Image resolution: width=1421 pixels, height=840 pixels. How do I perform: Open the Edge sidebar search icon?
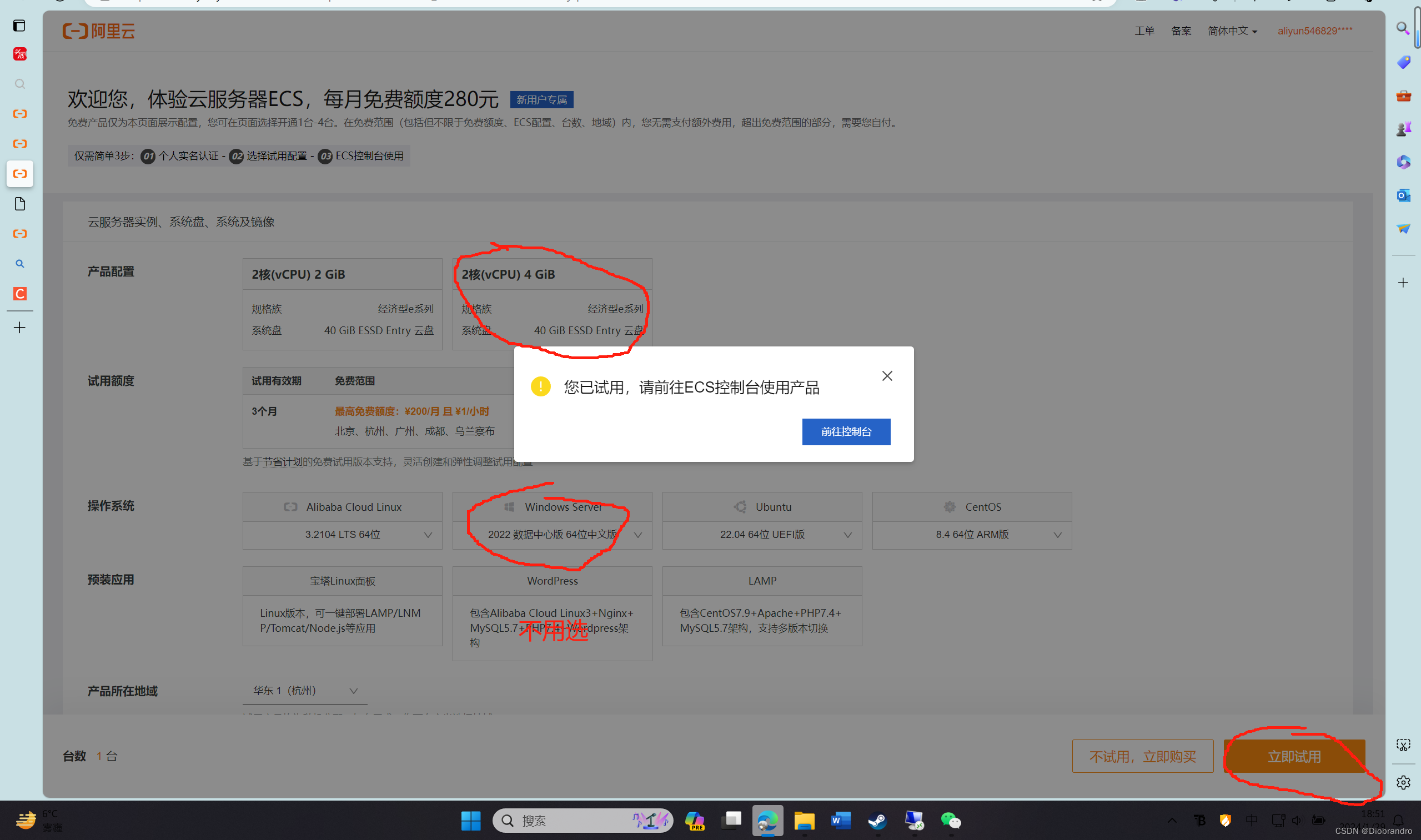point(1402,28)
